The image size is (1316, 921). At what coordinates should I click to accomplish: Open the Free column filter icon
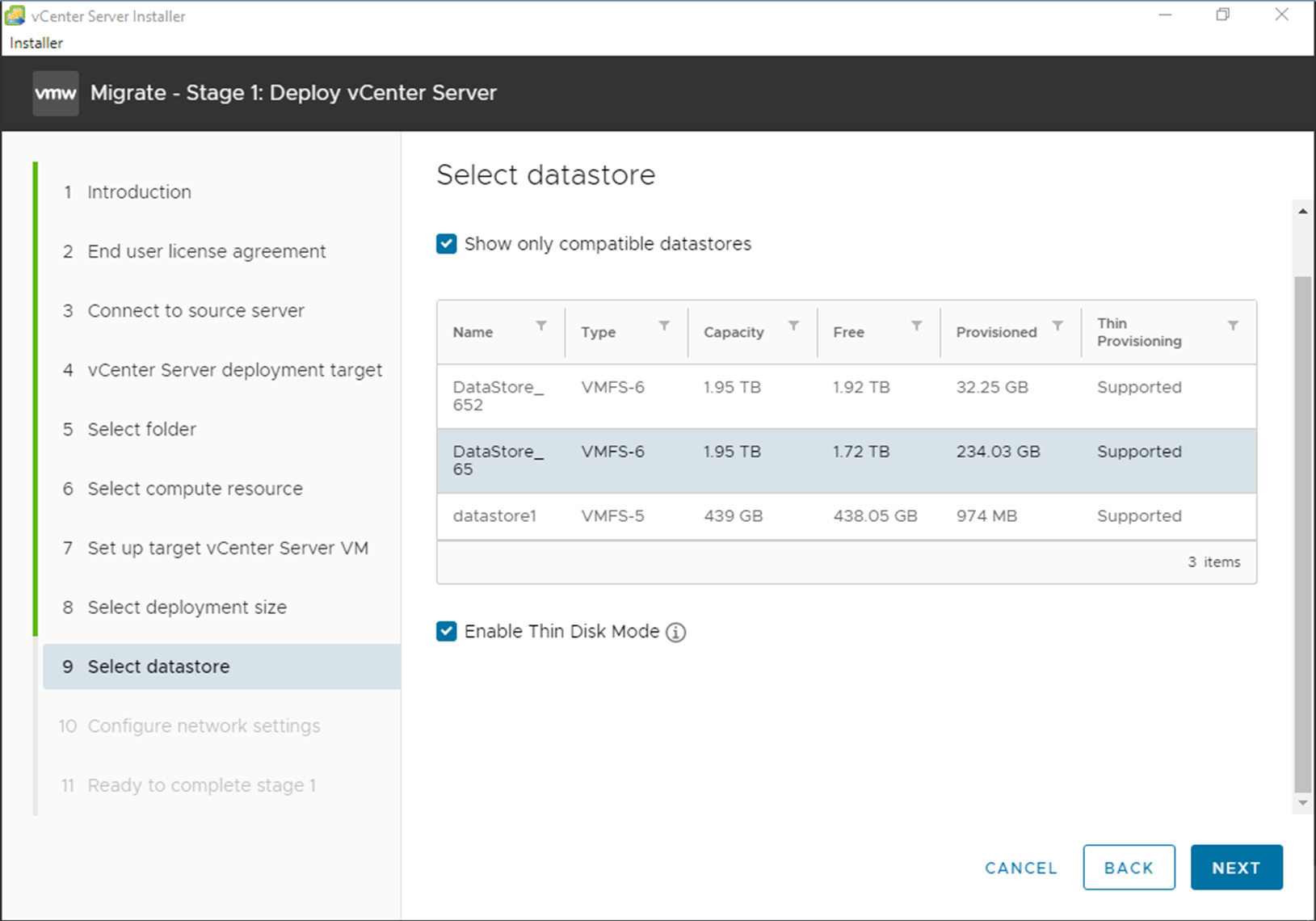click(917, 326)
